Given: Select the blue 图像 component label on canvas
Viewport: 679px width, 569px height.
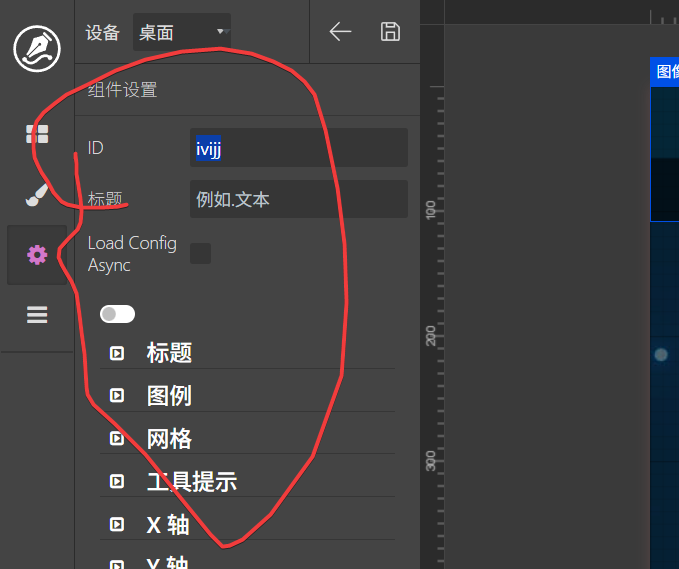Looking at the screenshot, I should (666, 72).
